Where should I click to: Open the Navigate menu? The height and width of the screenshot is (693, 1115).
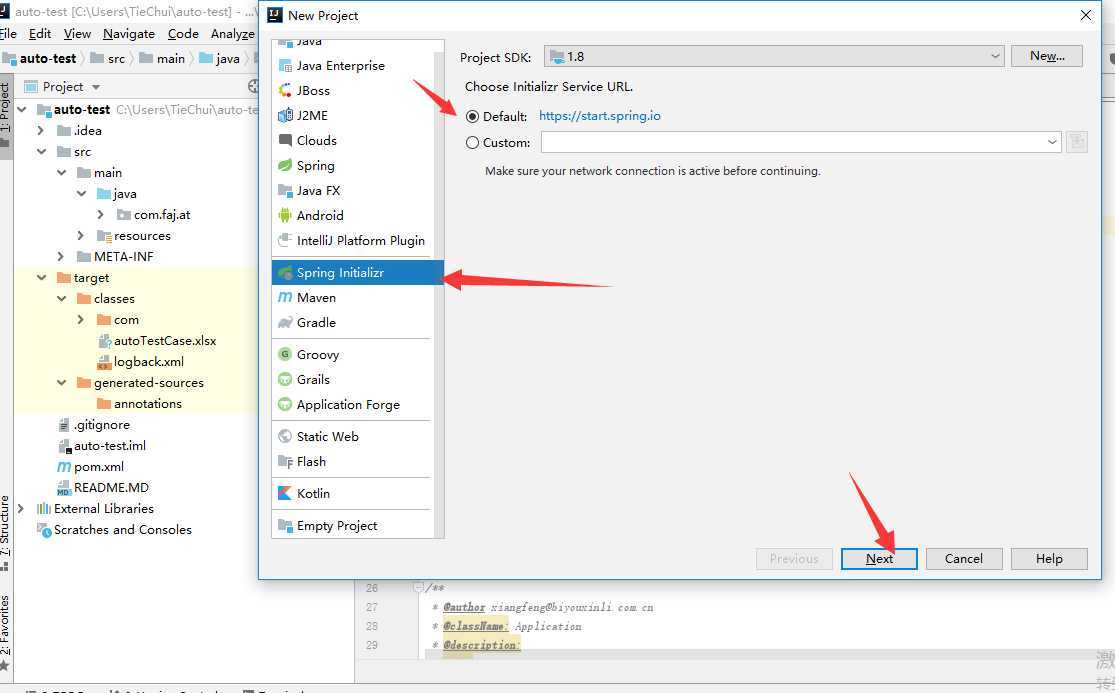point(129,33)
